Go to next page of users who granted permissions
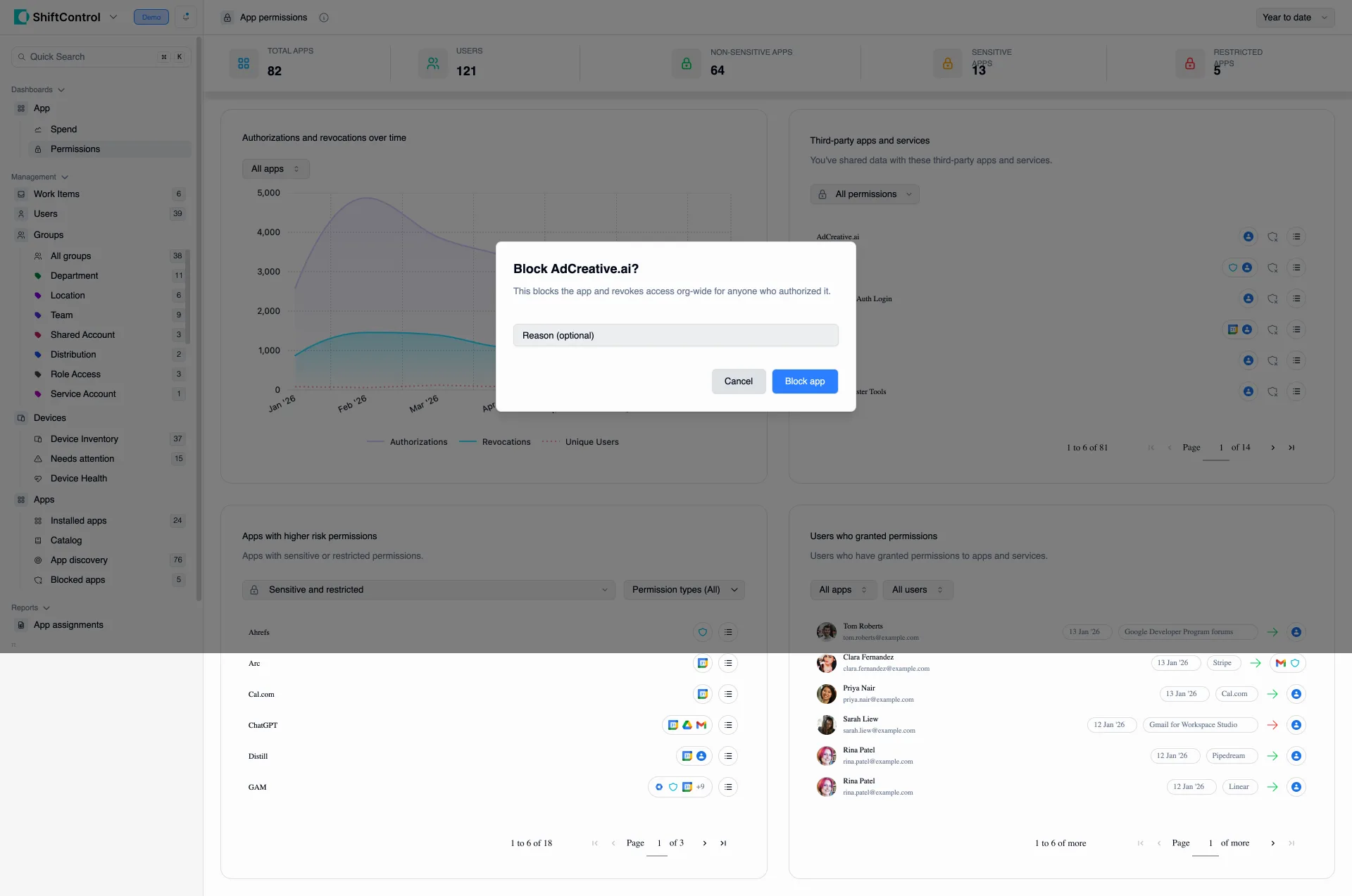This screenshot has width=1352, height=896. (x=1273, y=844)
